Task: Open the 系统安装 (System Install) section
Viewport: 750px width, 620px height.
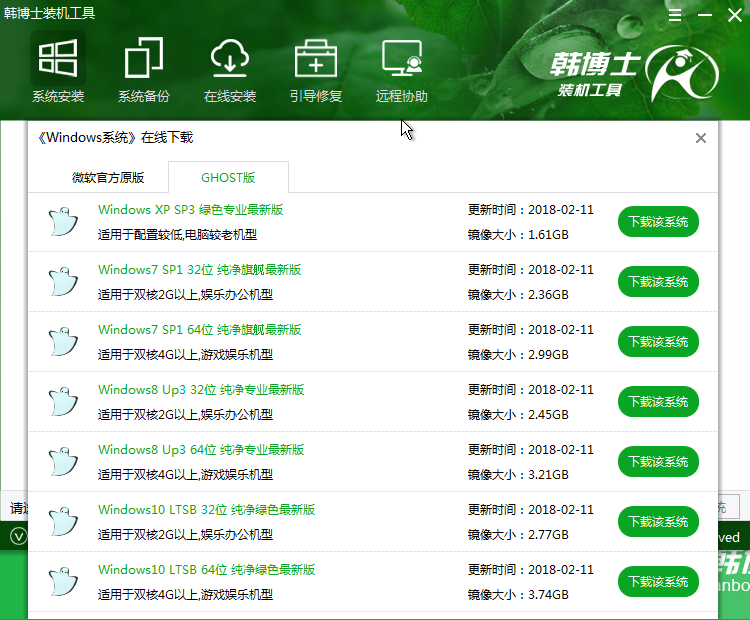Action: pos(57,70)
